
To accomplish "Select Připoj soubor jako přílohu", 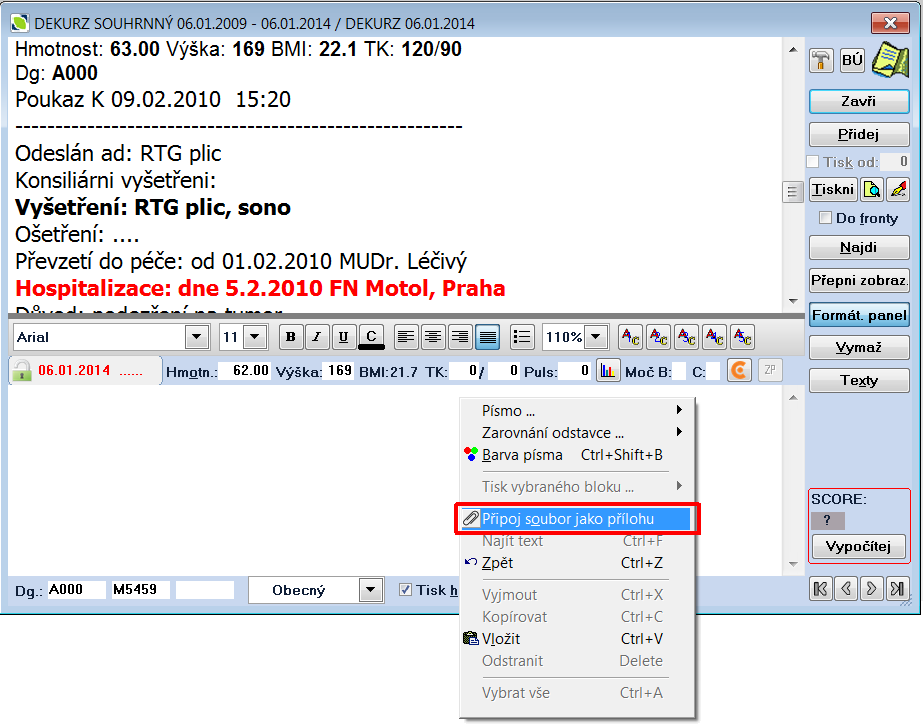I will [576, 519].
